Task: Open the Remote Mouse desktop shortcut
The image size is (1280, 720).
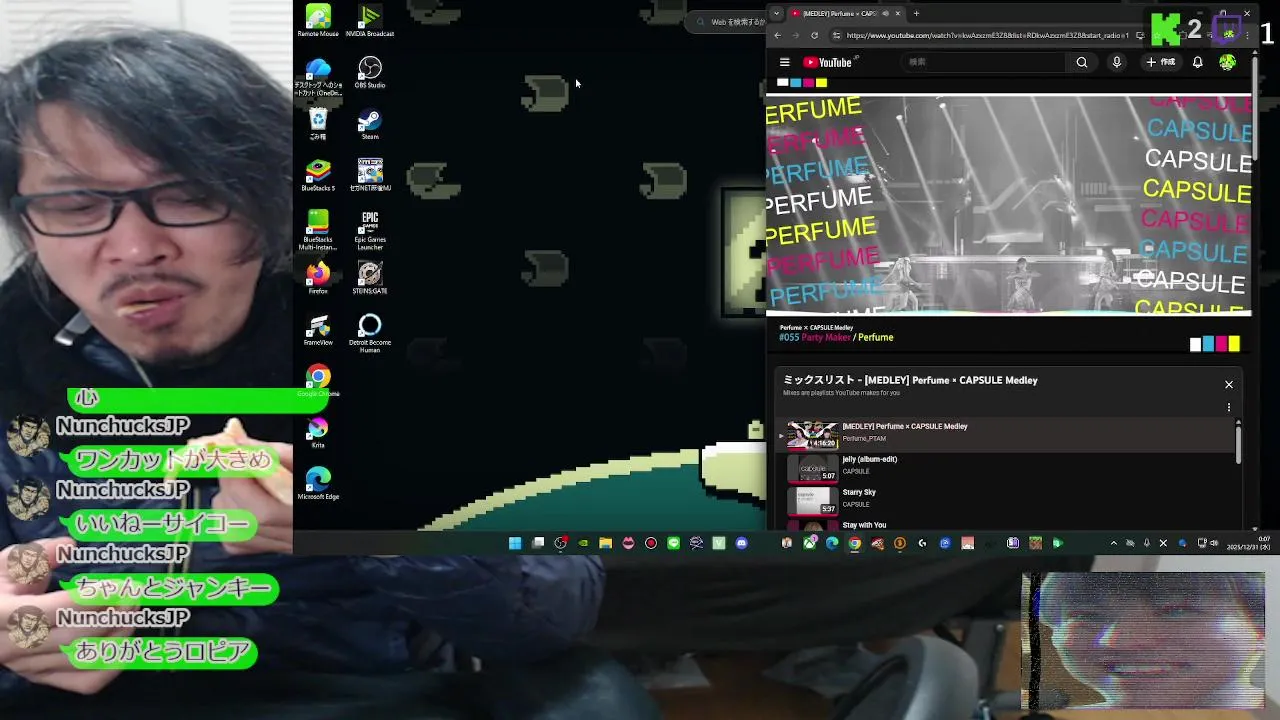Action: coord(318,20)
